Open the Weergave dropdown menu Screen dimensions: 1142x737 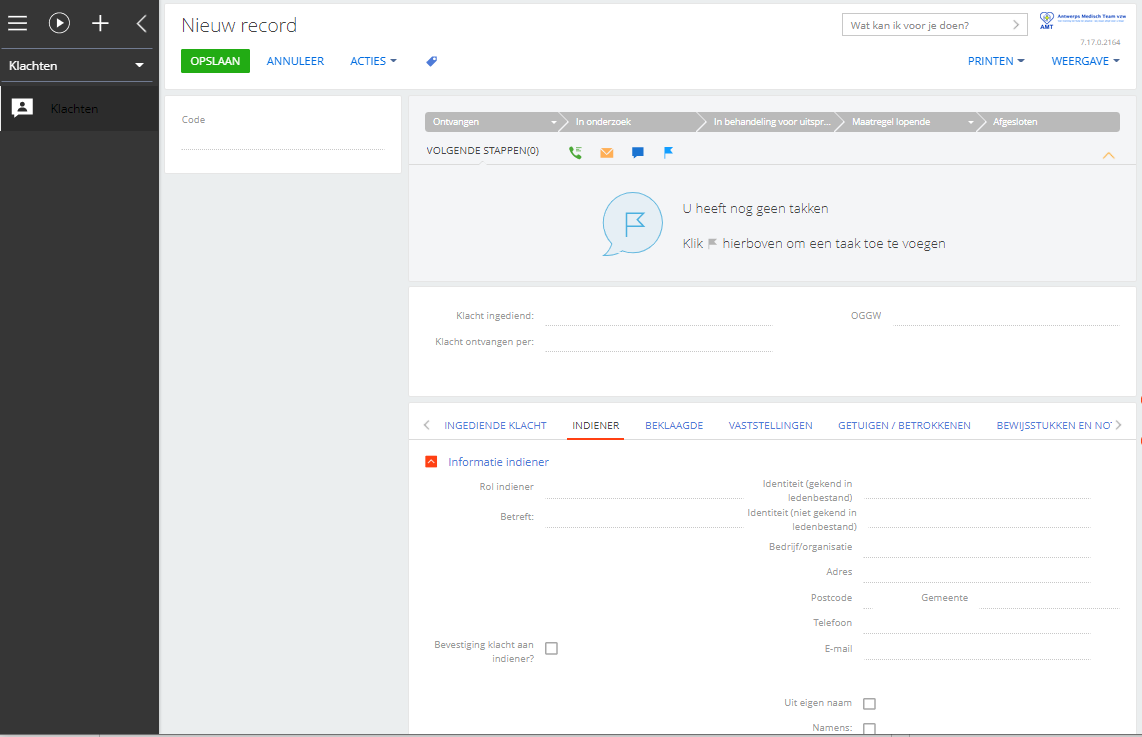pyautogui.click(x=1085, y=61)
